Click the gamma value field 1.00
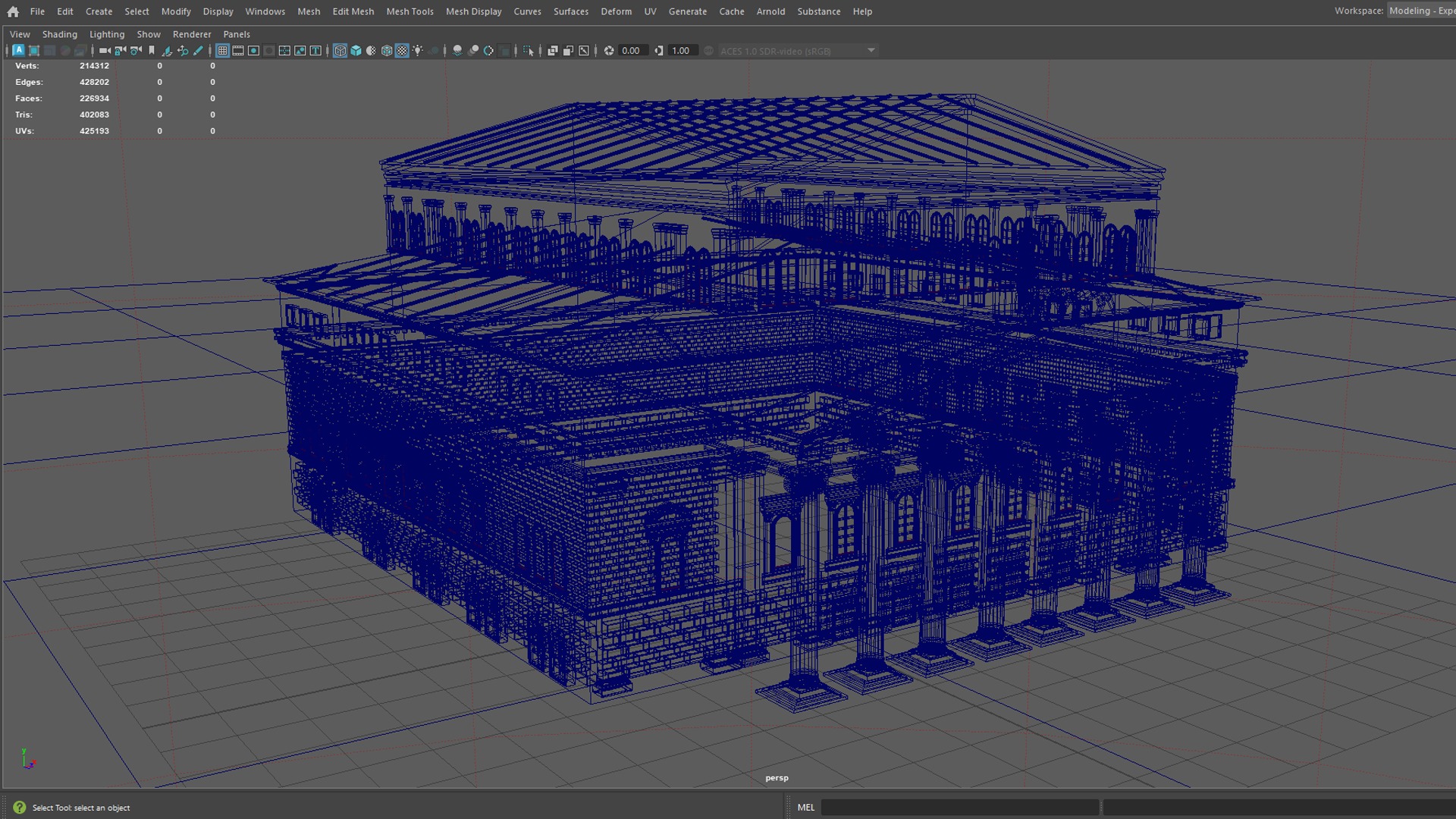1456x819 pixels. pyautogui.click(x=682, y=51)
